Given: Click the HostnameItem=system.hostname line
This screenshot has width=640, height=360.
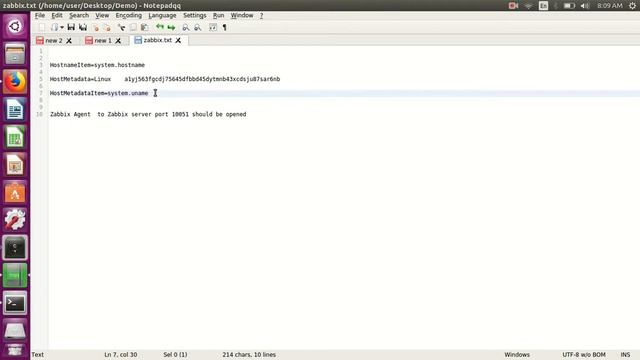Looking at the screenshot, I should point(97,65).
